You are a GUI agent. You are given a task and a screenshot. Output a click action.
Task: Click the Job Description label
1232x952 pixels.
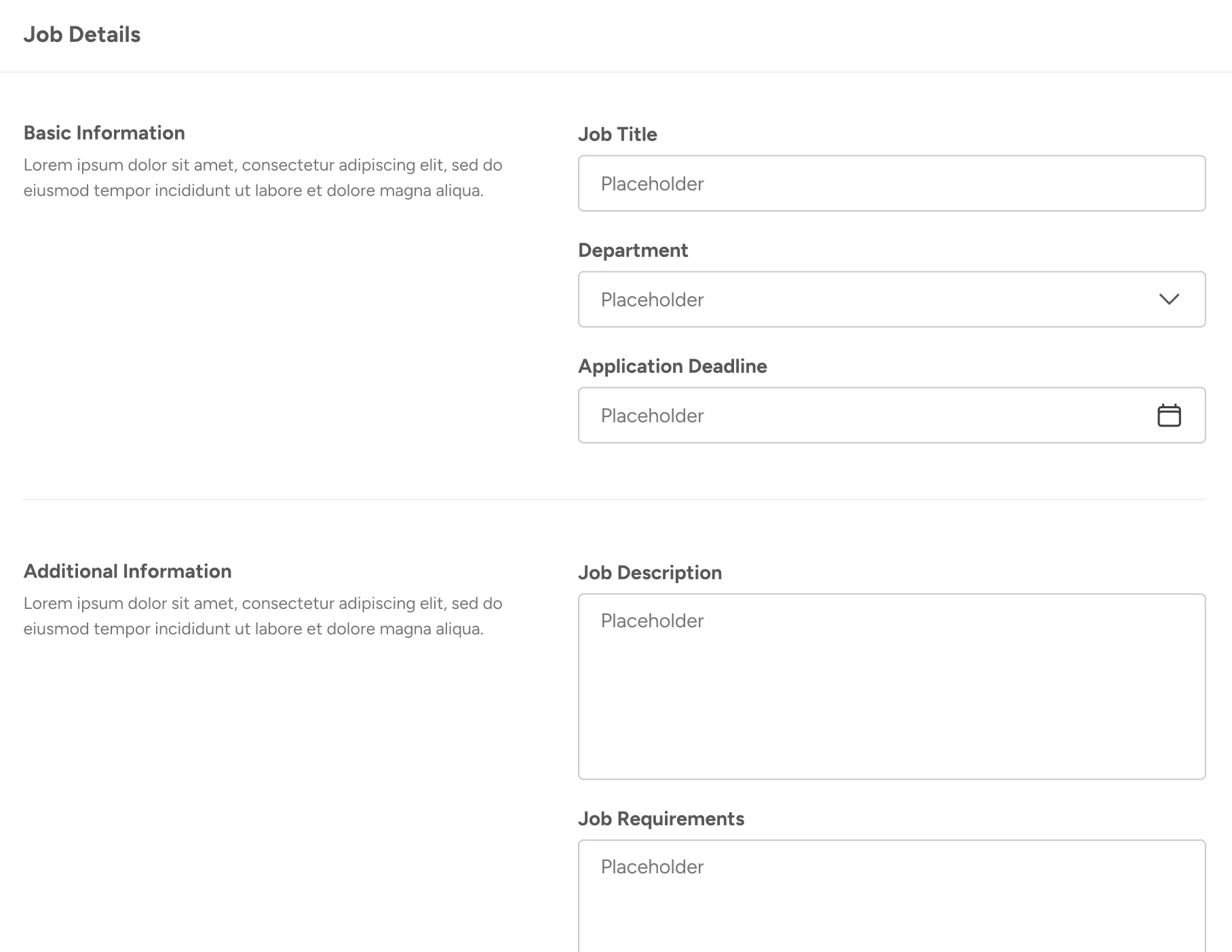tap(650, 573)
